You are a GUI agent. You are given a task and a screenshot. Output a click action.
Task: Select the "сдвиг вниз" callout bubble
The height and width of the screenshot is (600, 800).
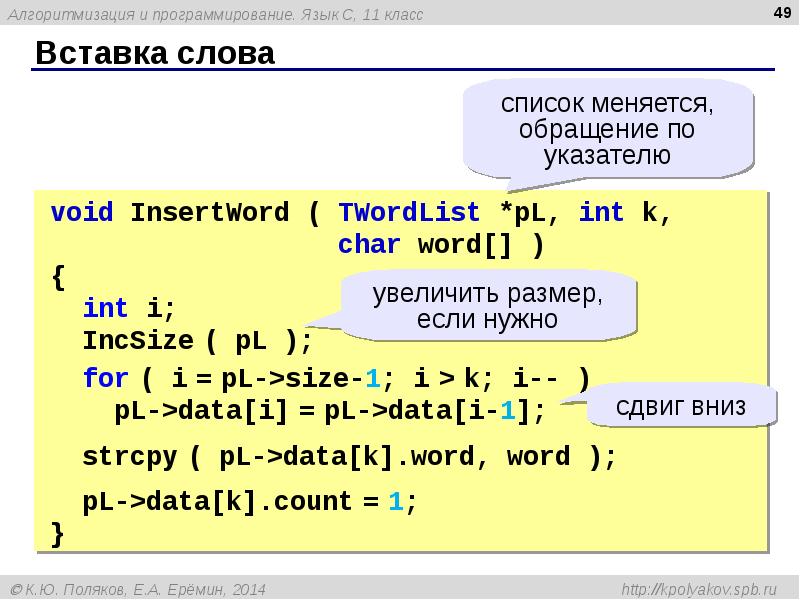point(681,407)
